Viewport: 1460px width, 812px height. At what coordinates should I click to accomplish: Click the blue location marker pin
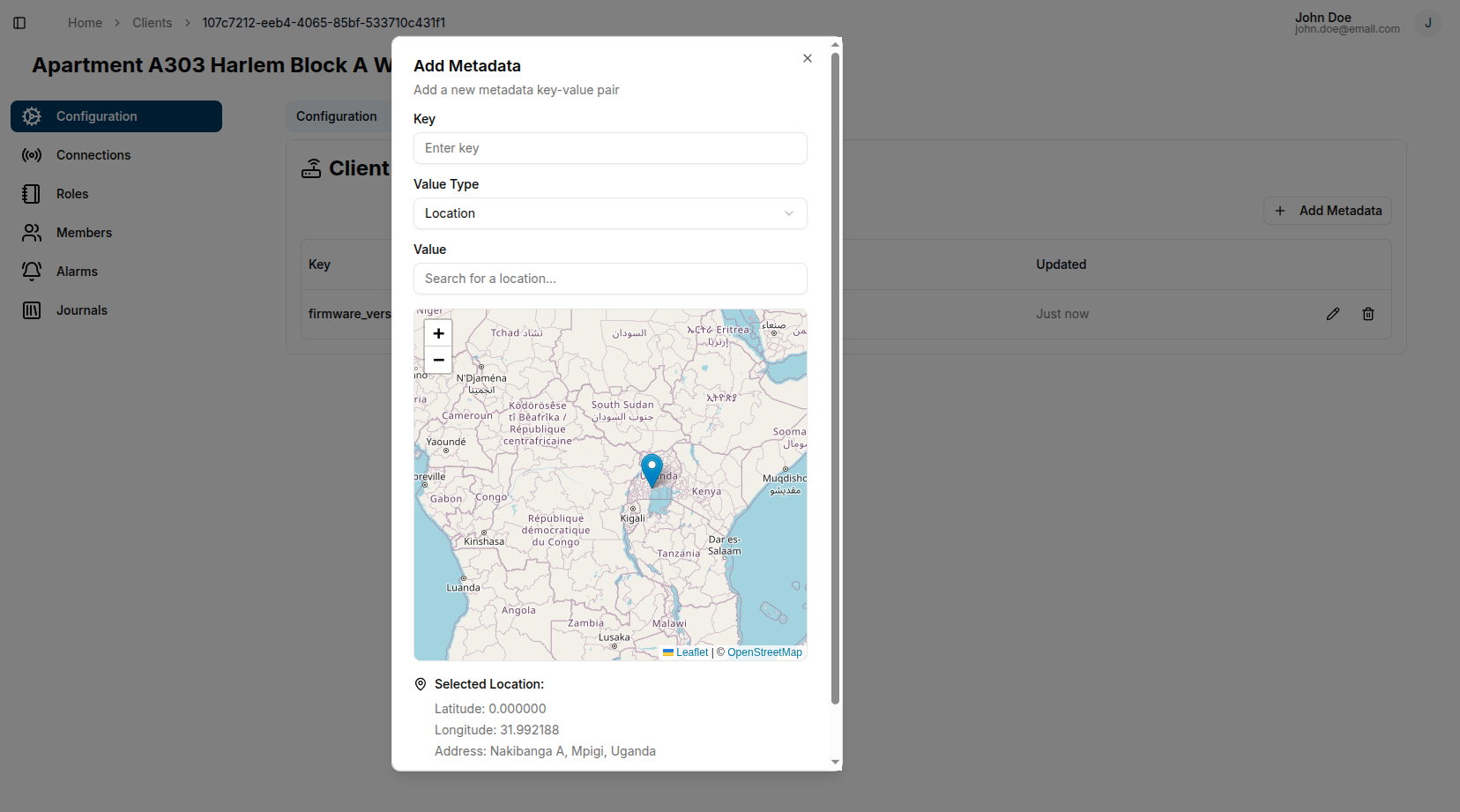click(x=652, y=469)
